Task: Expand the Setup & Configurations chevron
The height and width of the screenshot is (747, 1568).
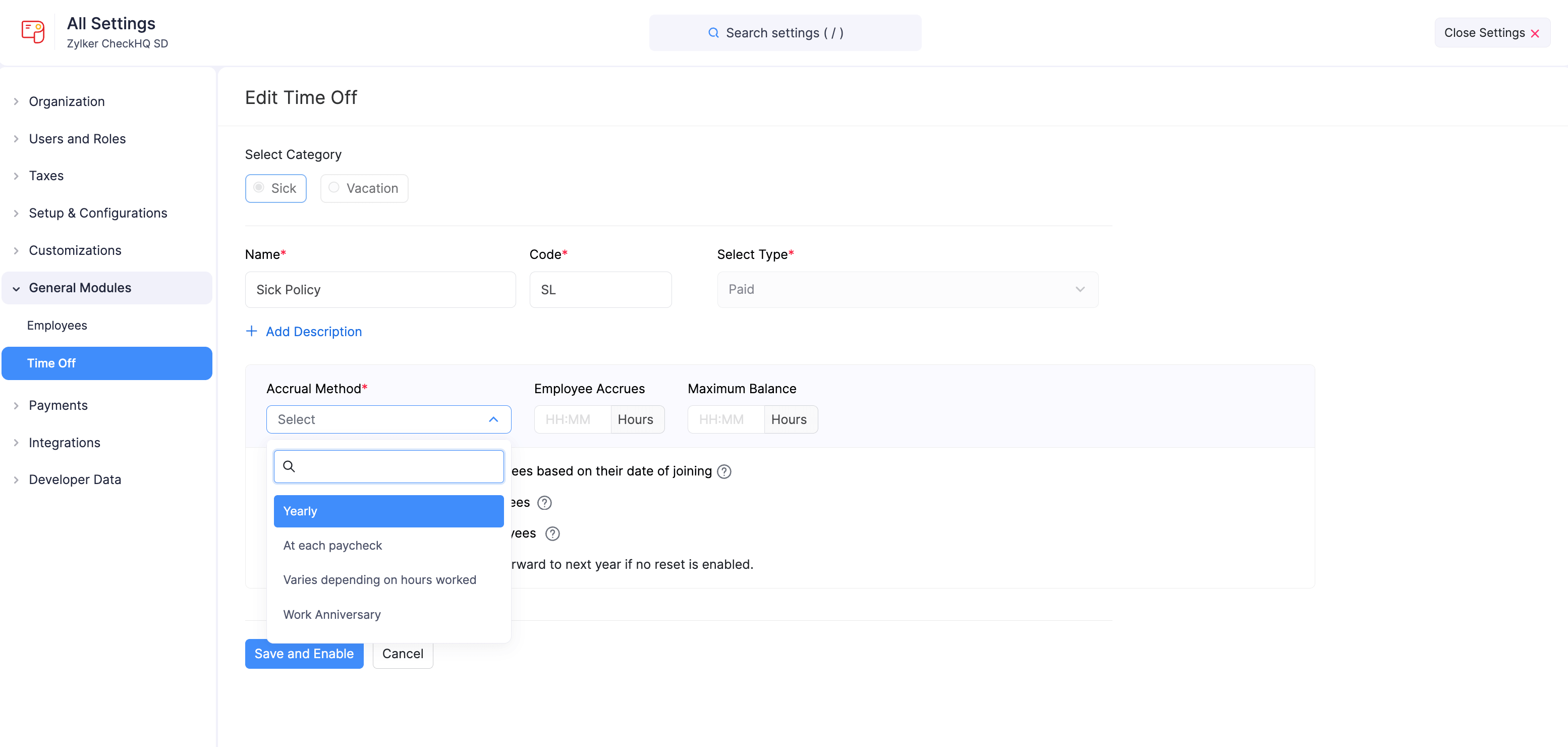Action: coord(17,213)
